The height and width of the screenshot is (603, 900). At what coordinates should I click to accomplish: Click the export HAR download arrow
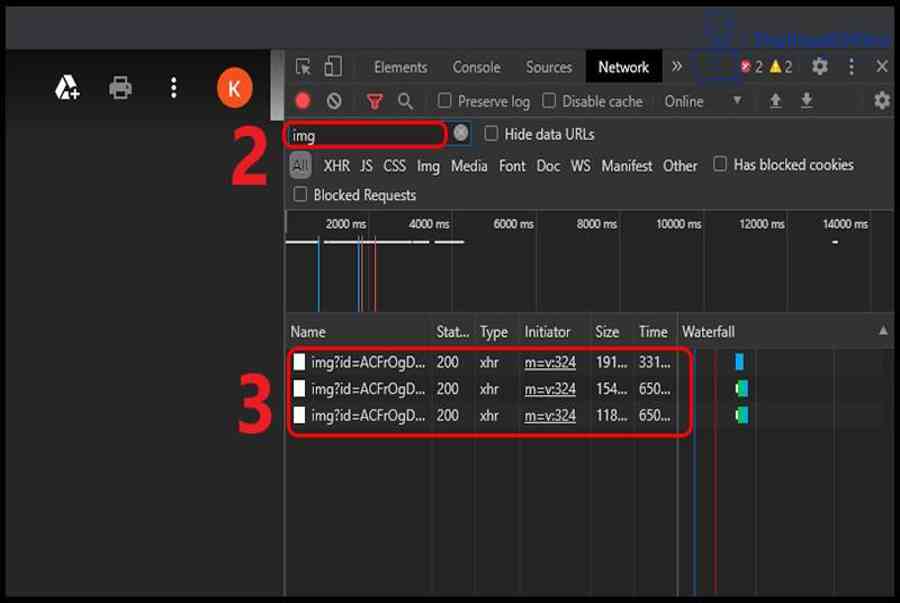[806, 101]
